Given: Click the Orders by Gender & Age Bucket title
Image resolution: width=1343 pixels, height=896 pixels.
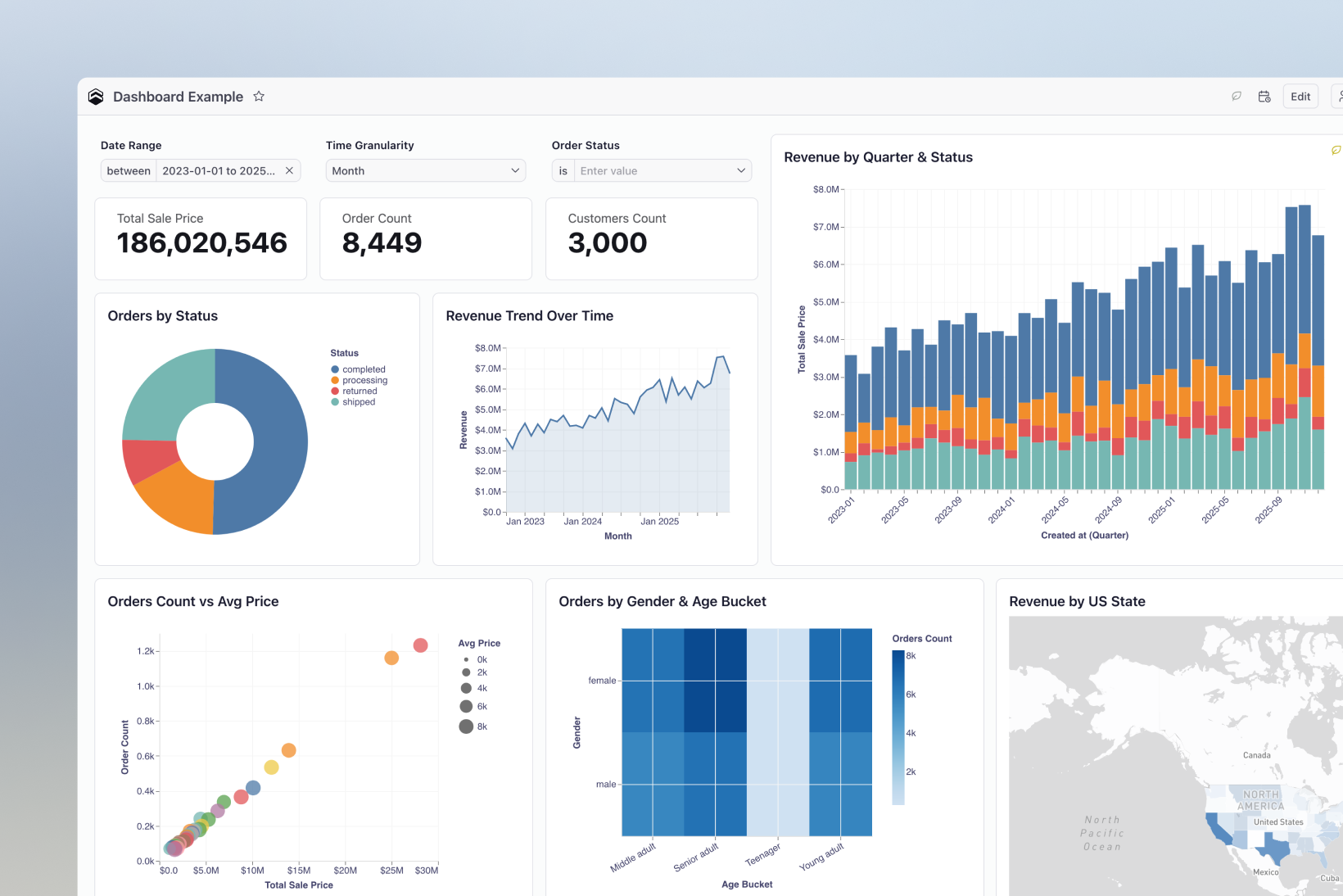Looking at the screenshot, I should [662, 601].
